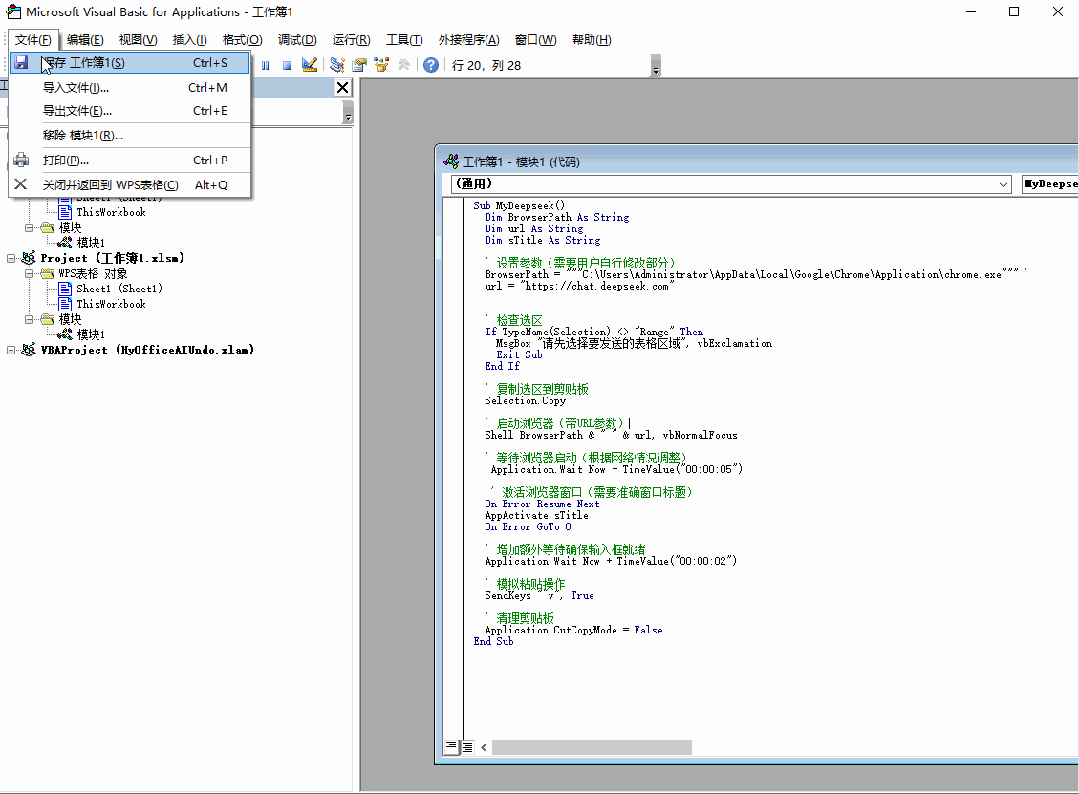Switch to Procedure View button in code window
Image resolution: width=1079 pixels, height=794 pixels.
(x=451, y=747)
